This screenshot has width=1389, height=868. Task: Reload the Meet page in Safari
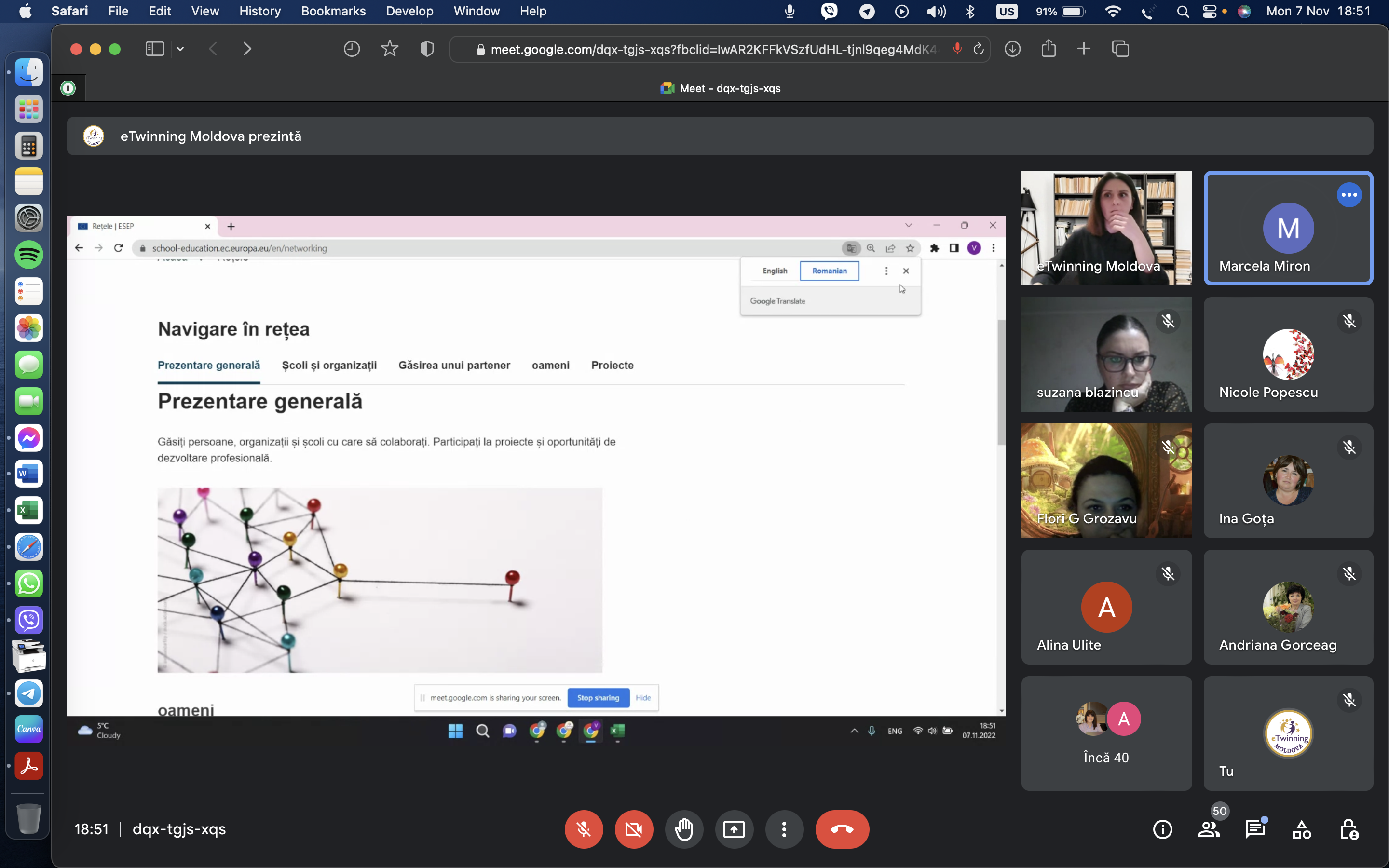pyautogui.click(x=979, y=49)
